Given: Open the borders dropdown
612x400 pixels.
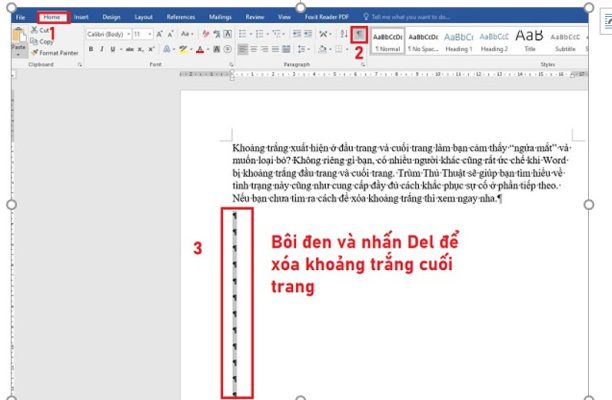Looking at the screenshot, I should pos(347,49).
